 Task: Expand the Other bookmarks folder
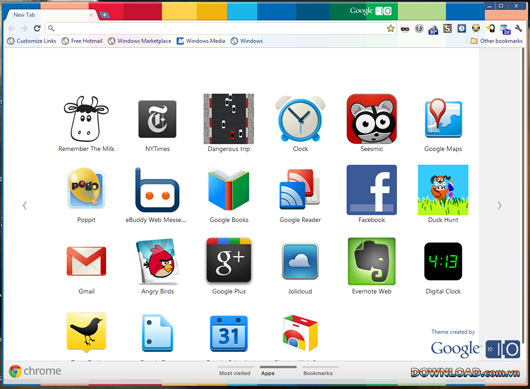[496, 41]
